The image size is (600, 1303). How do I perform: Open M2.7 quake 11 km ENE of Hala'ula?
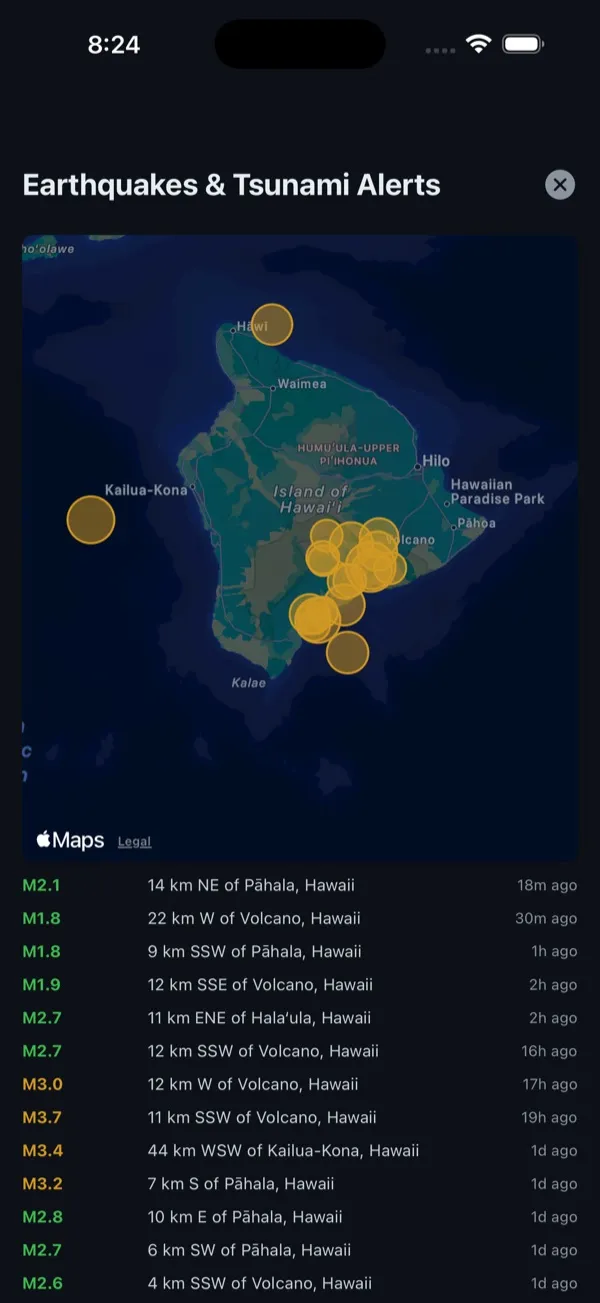tap(299, 1017)
